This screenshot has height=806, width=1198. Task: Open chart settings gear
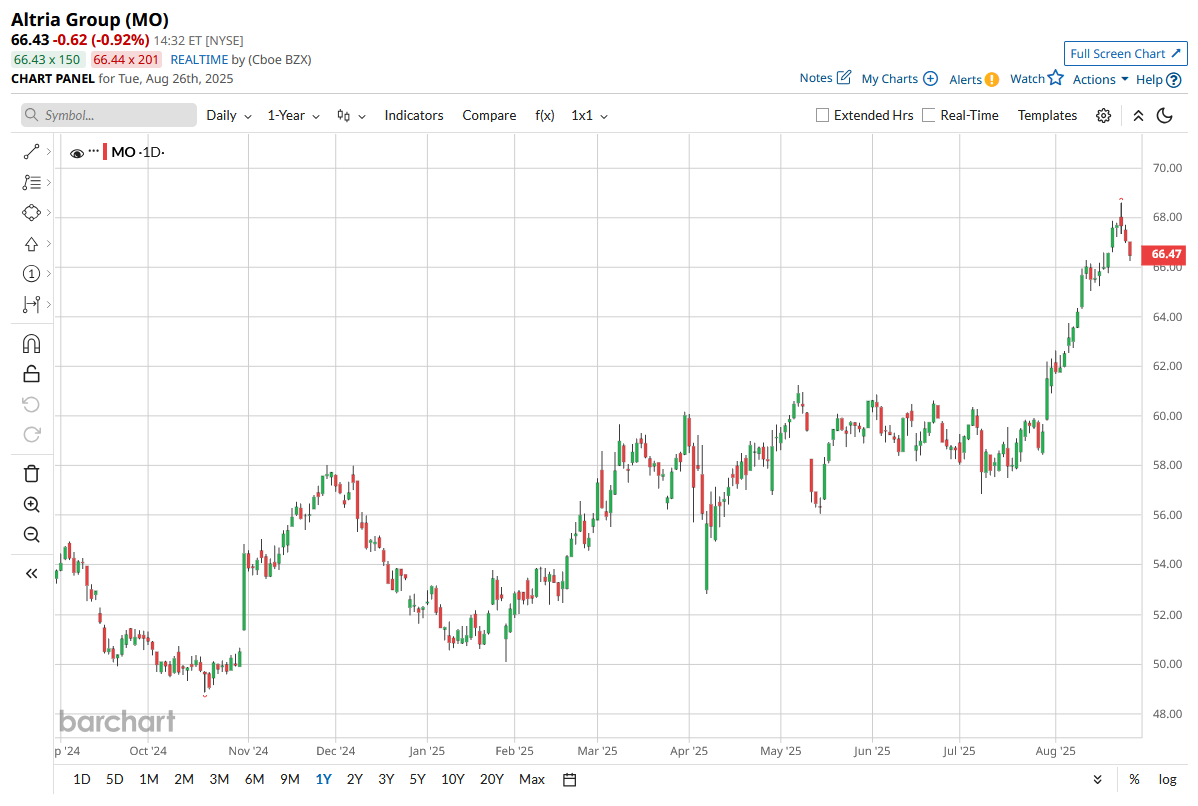1103,115
